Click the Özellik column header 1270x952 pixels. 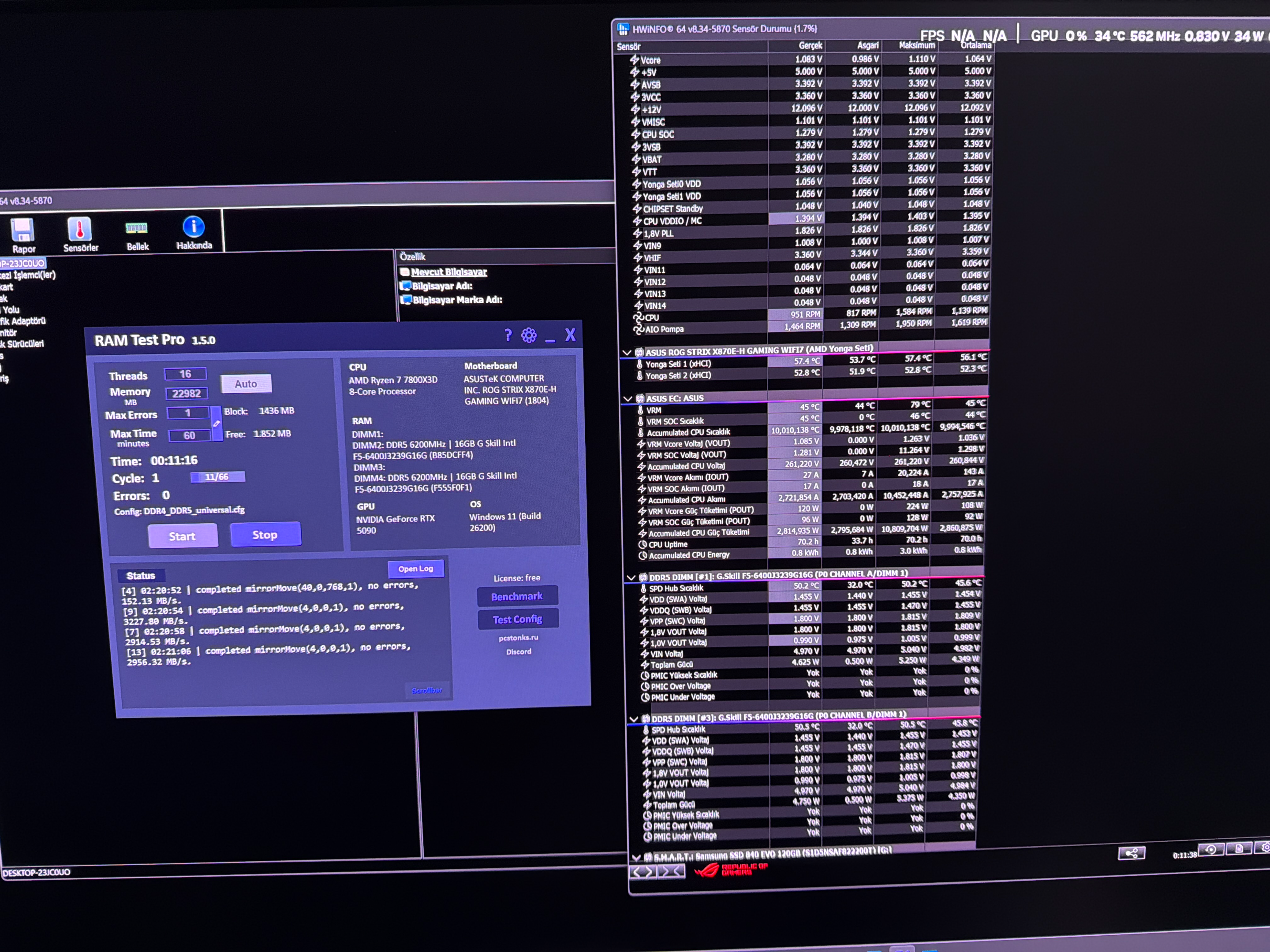pos(505,256)
